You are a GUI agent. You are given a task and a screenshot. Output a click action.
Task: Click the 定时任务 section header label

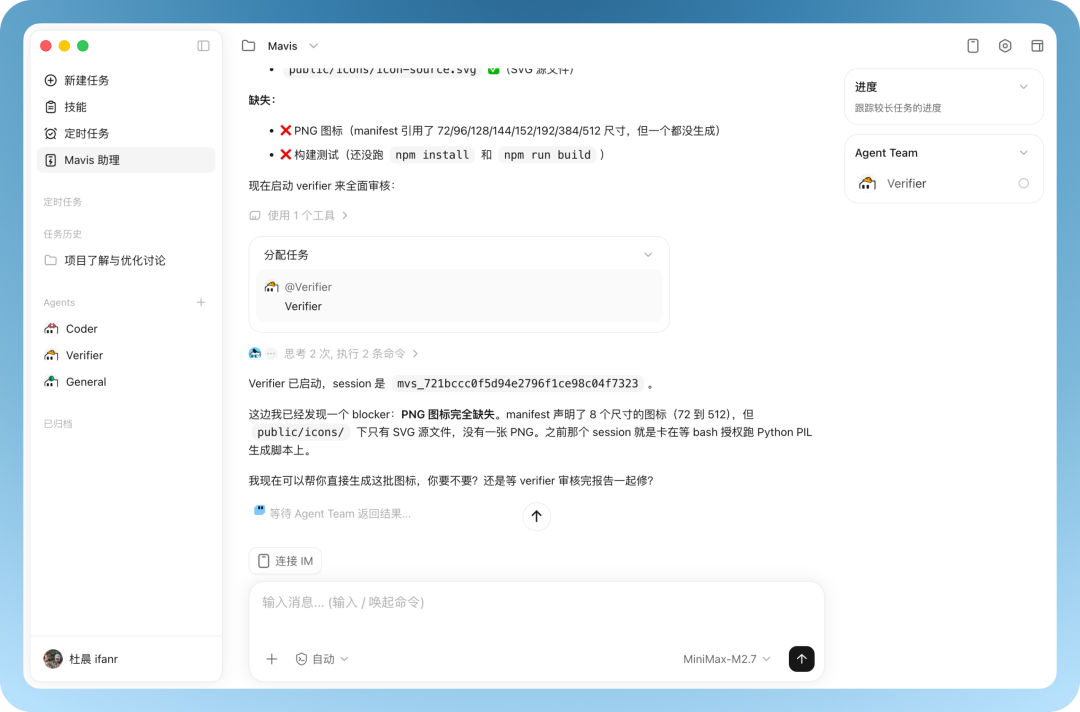coord(63,202)
